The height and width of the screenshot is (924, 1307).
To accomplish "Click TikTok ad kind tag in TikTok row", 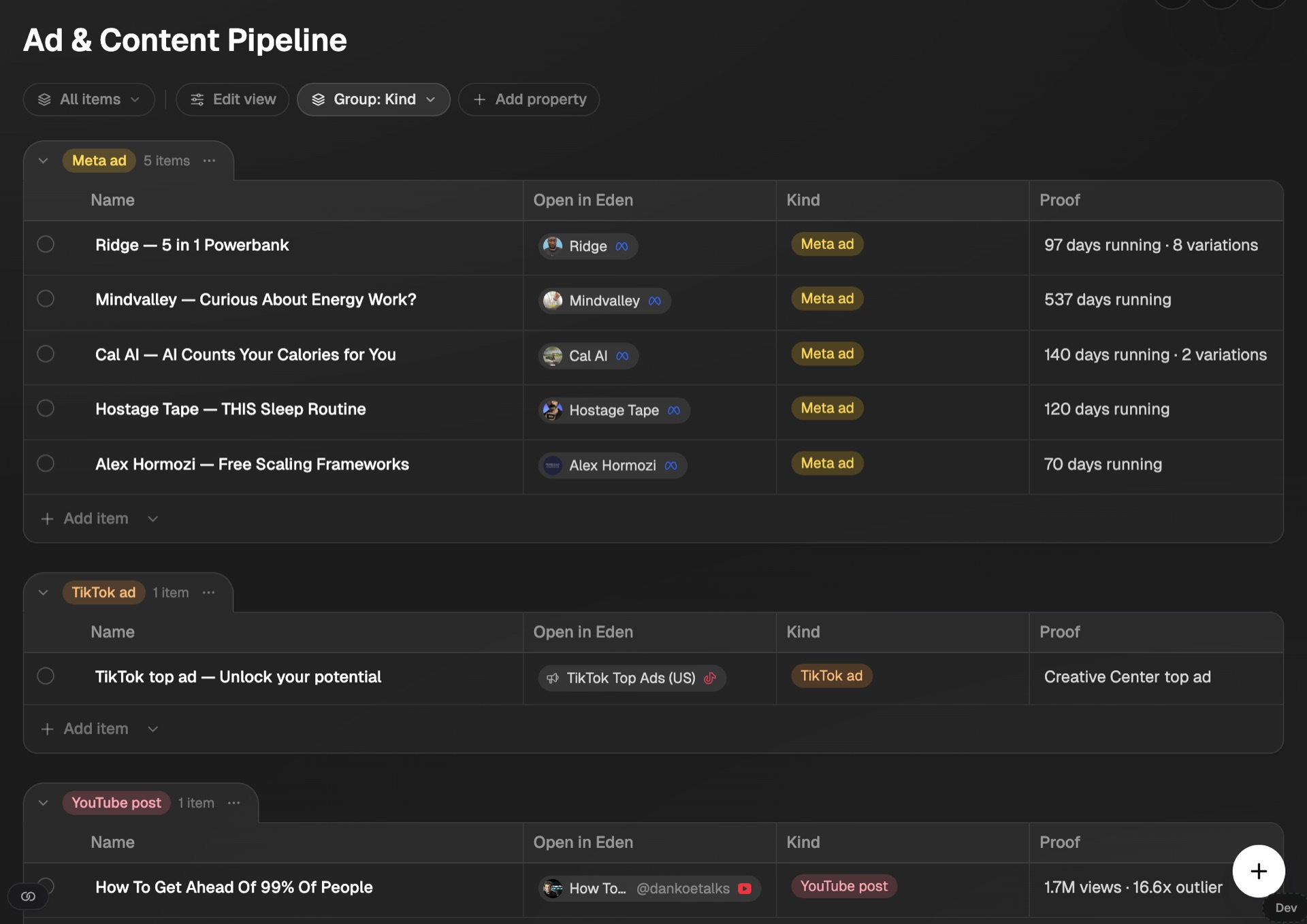I will pyautogui.click(x=831, y=676).
